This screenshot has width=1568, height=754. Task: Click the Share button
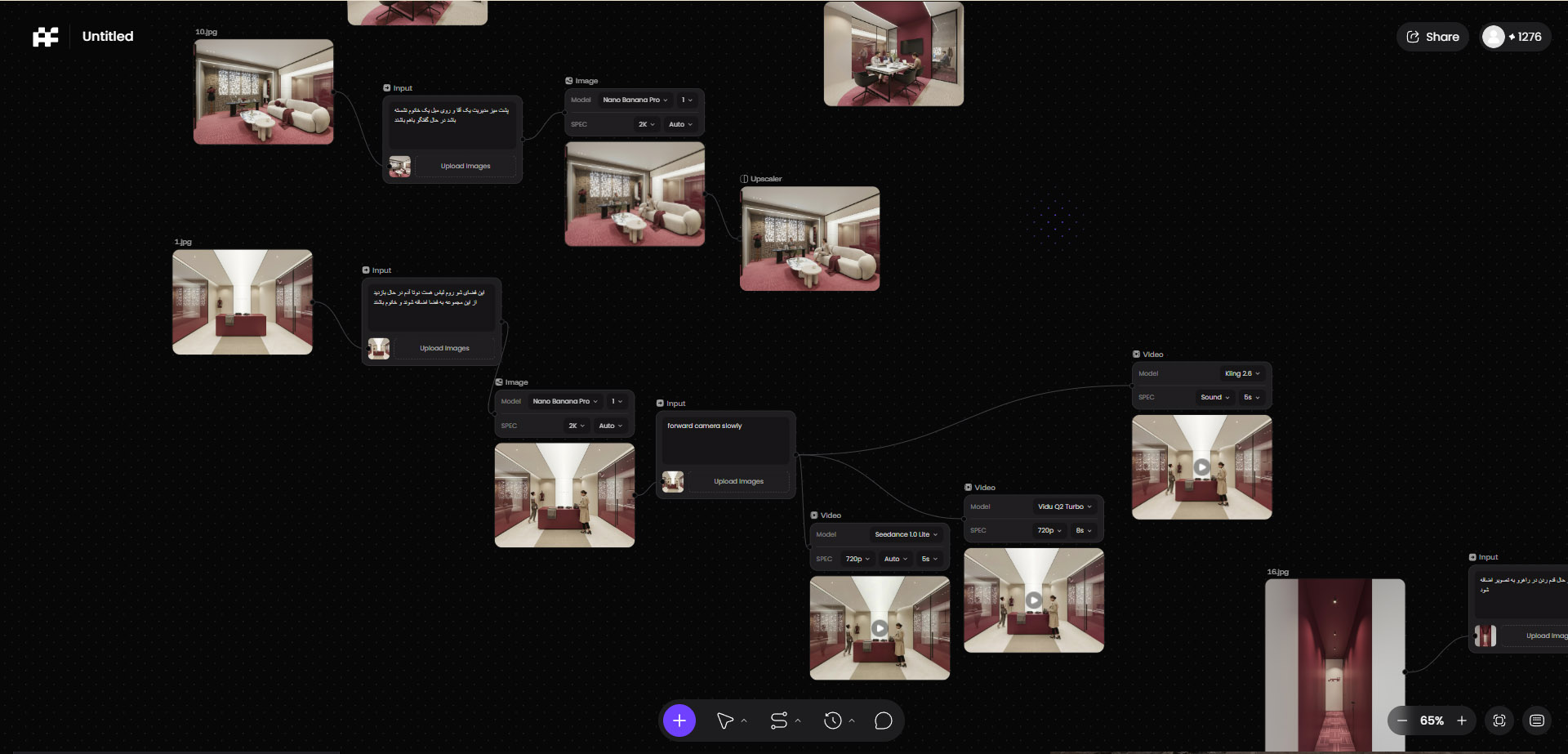[x=1432, y=37]
